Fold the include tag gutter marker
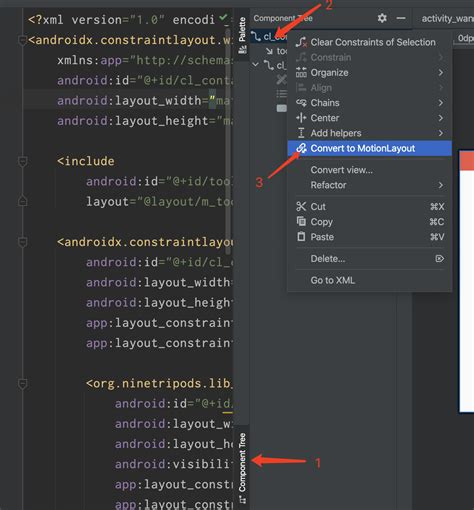Image resolution: width=474 pixels, height=510 pixels. coord(22,162)
